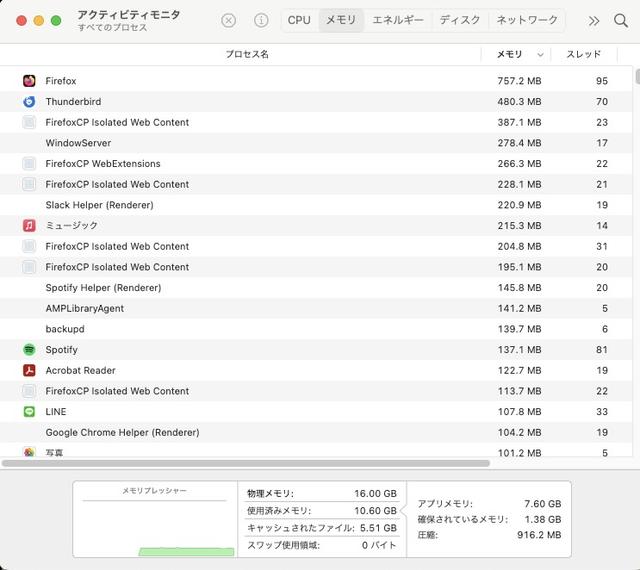Click the 480.3 MB memory value
Viewport: 640px width, 570px height.
coord(519,102)
